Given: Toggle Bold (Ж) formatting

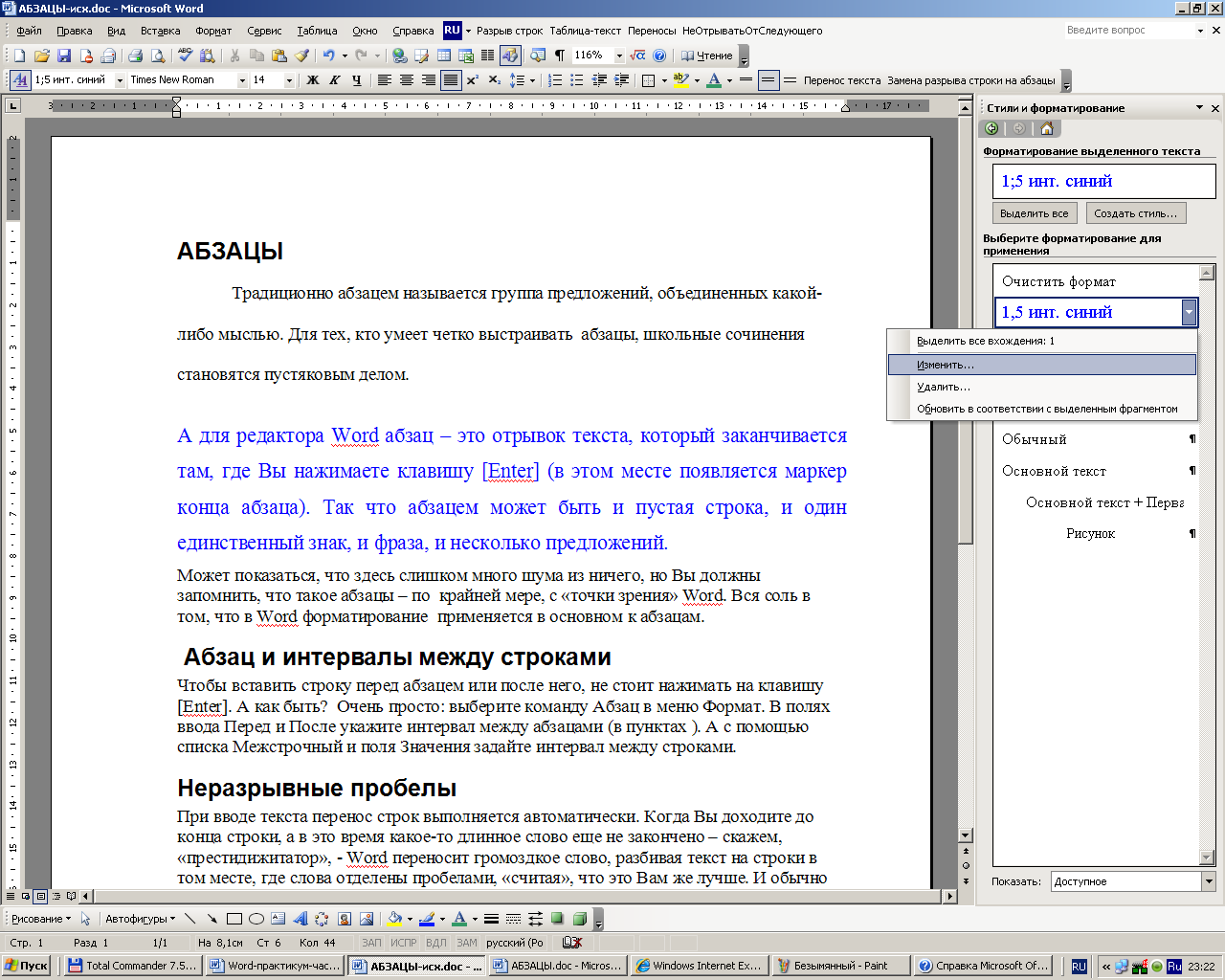Looking at the screenshot, I should (312, 80).
